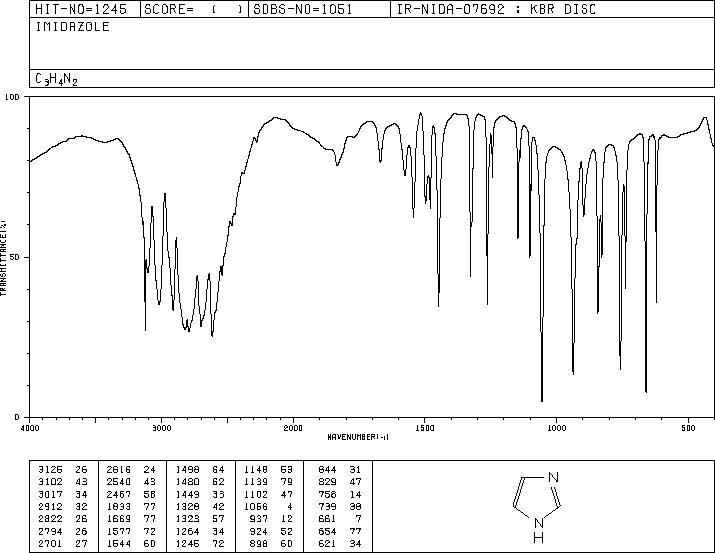Select the SDBS-NO=1051 header text
Viewport: 715px width, 553px height.
pyautogui.click(x=303, y=9)
